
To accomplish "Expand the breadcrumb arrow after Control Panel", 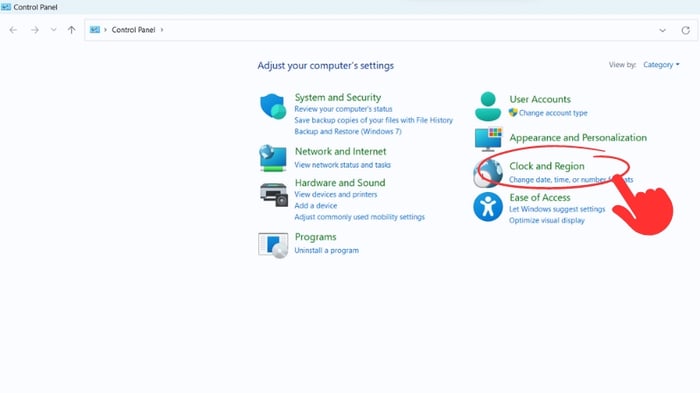I will (x=162, y=30).
